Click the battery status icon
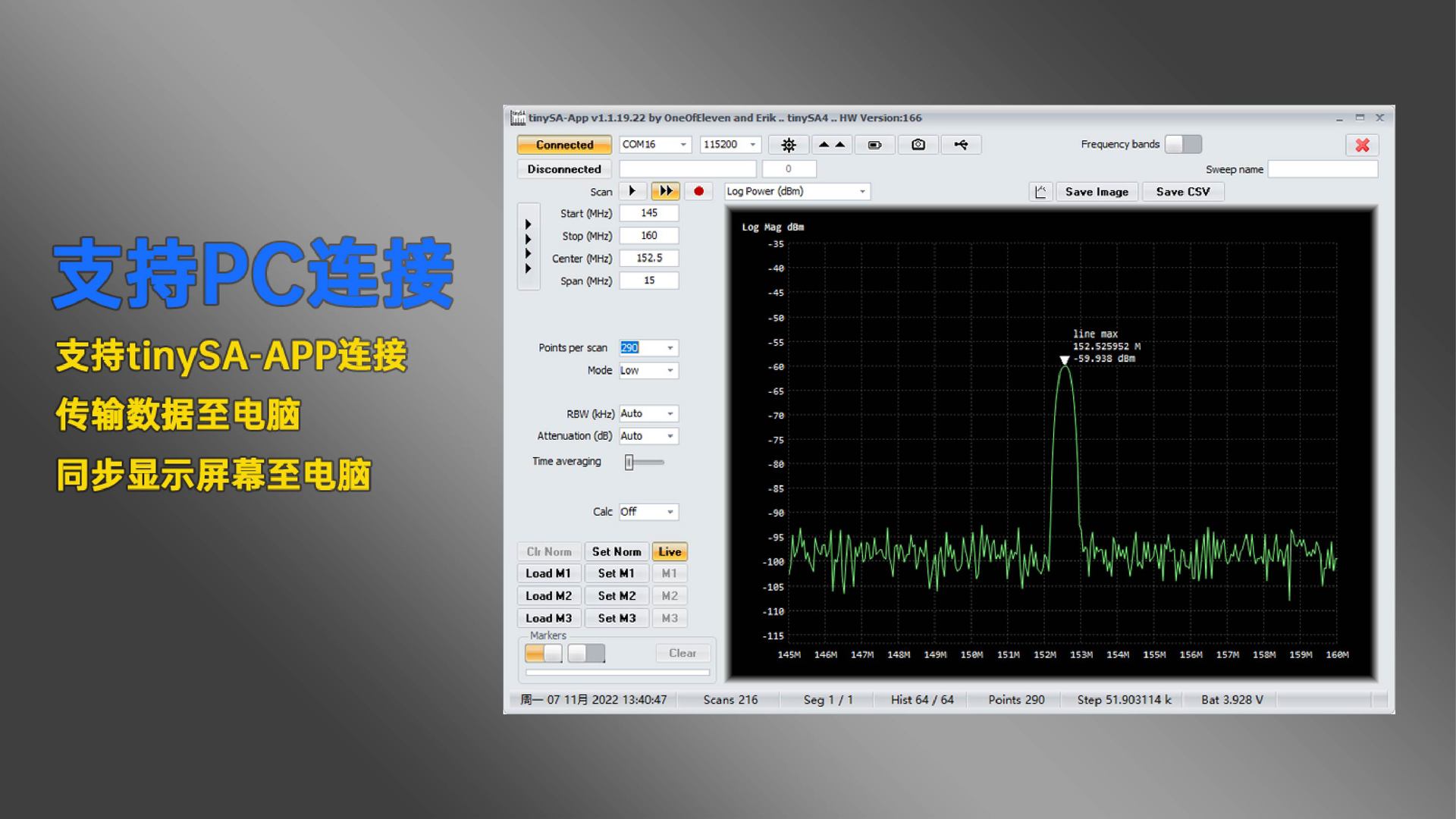This screenshot has width=1456, height=819. pyautogui.click(x=874, y=144)
